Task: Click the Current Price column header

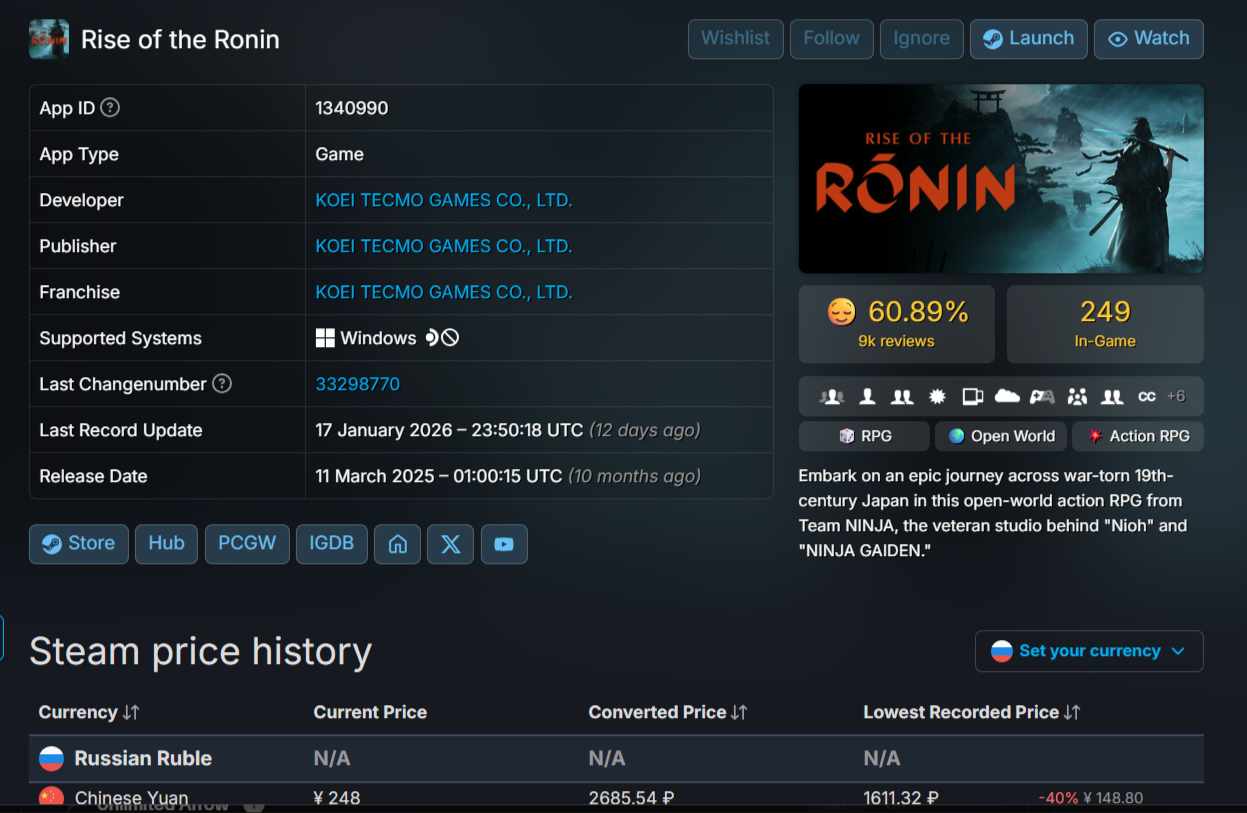Action: tap(370, 712)
